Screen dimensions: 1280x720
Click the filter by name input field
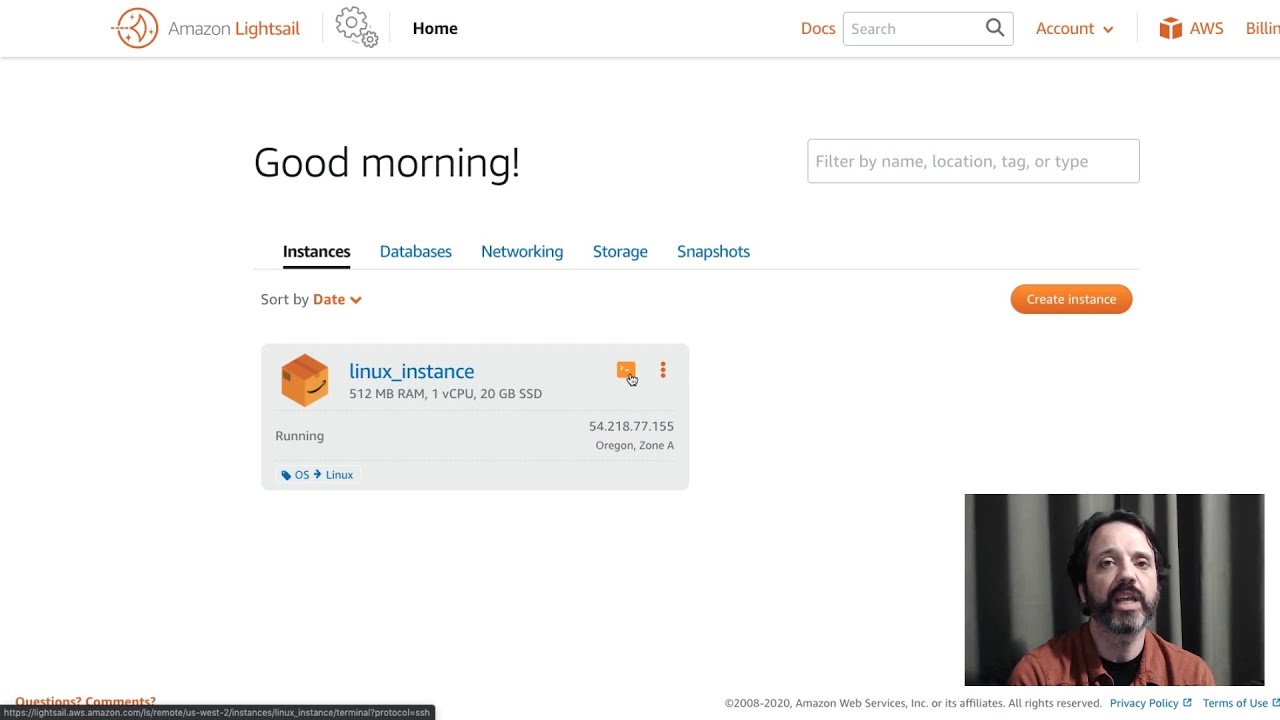point(972,161)
